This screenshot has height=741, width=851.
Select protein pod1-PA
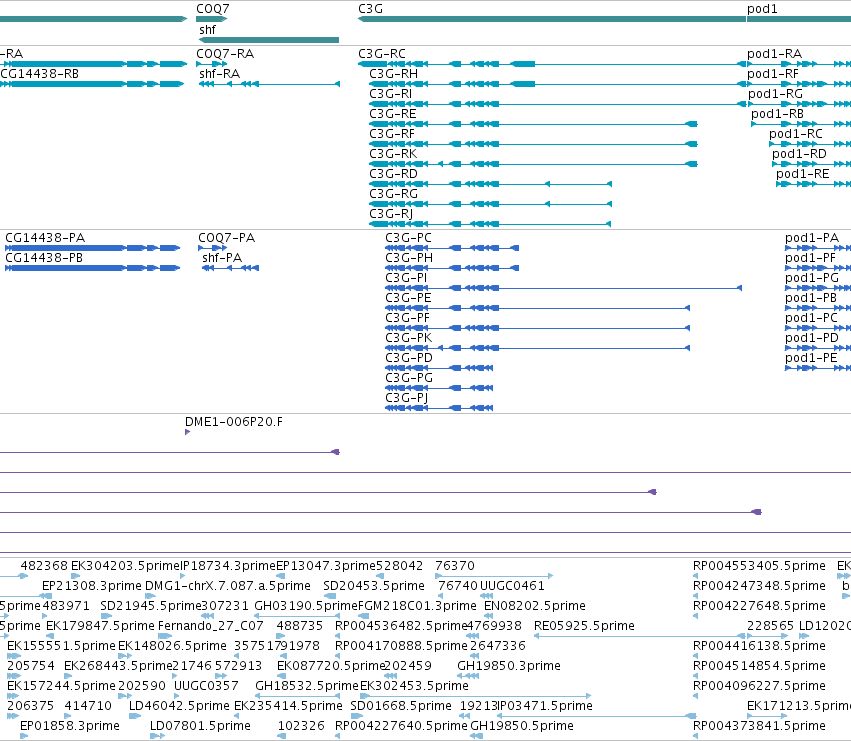[812, 238]
